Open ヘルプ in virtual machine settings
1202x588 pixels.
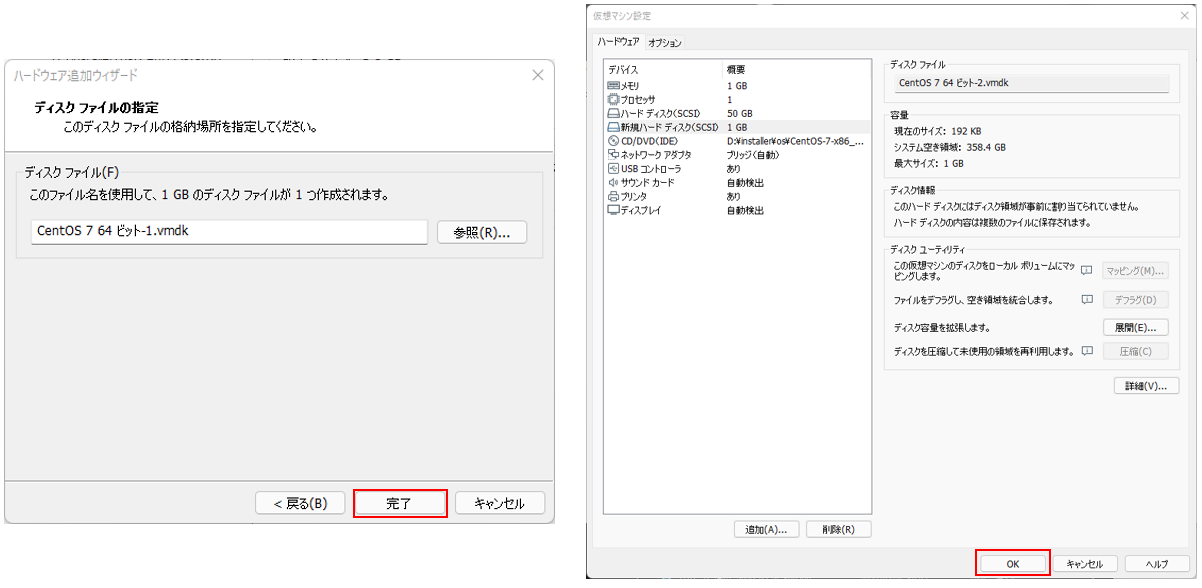point(1157,564)
